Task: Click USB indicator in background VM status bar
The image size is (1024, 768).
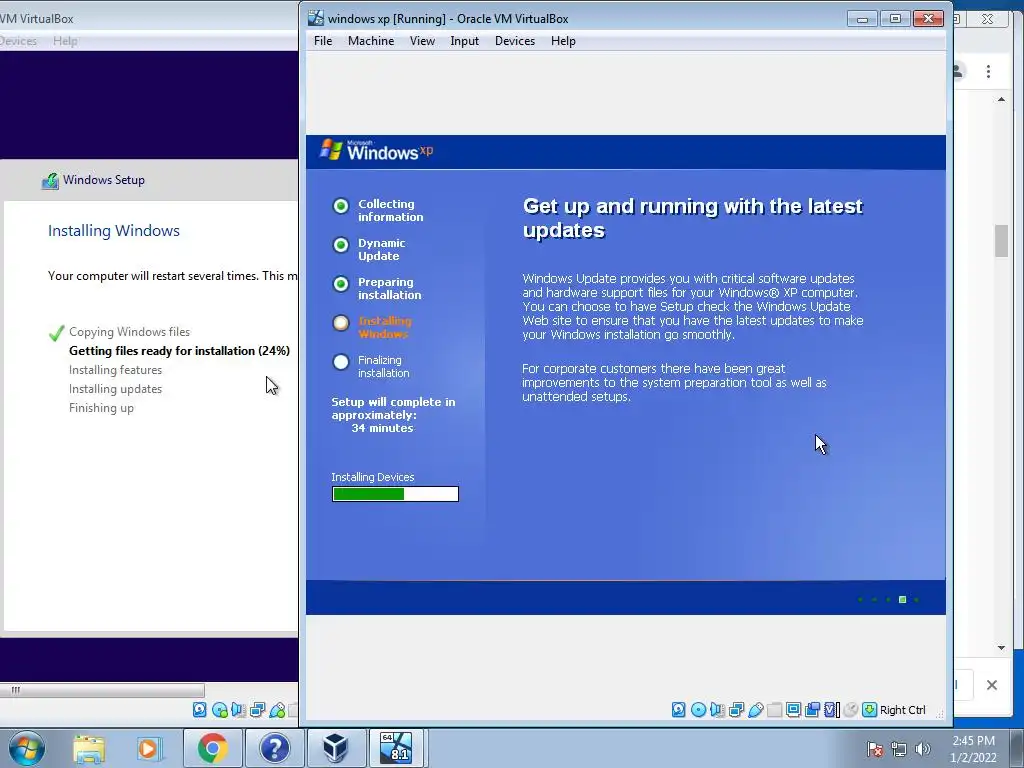Action: pyautogui.click(x=277, y=710)
